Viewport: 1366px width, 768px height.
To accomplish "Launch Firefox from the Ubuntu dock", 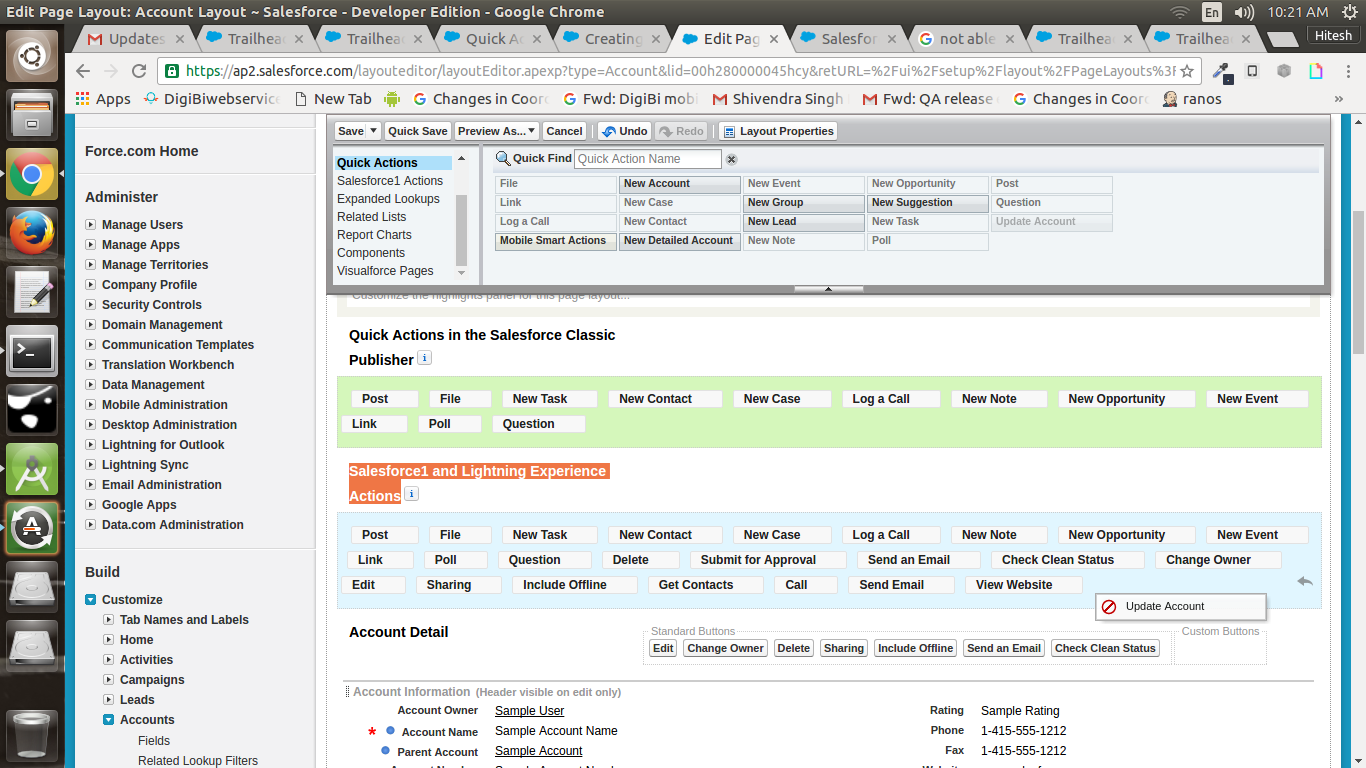I will (32, 233).
